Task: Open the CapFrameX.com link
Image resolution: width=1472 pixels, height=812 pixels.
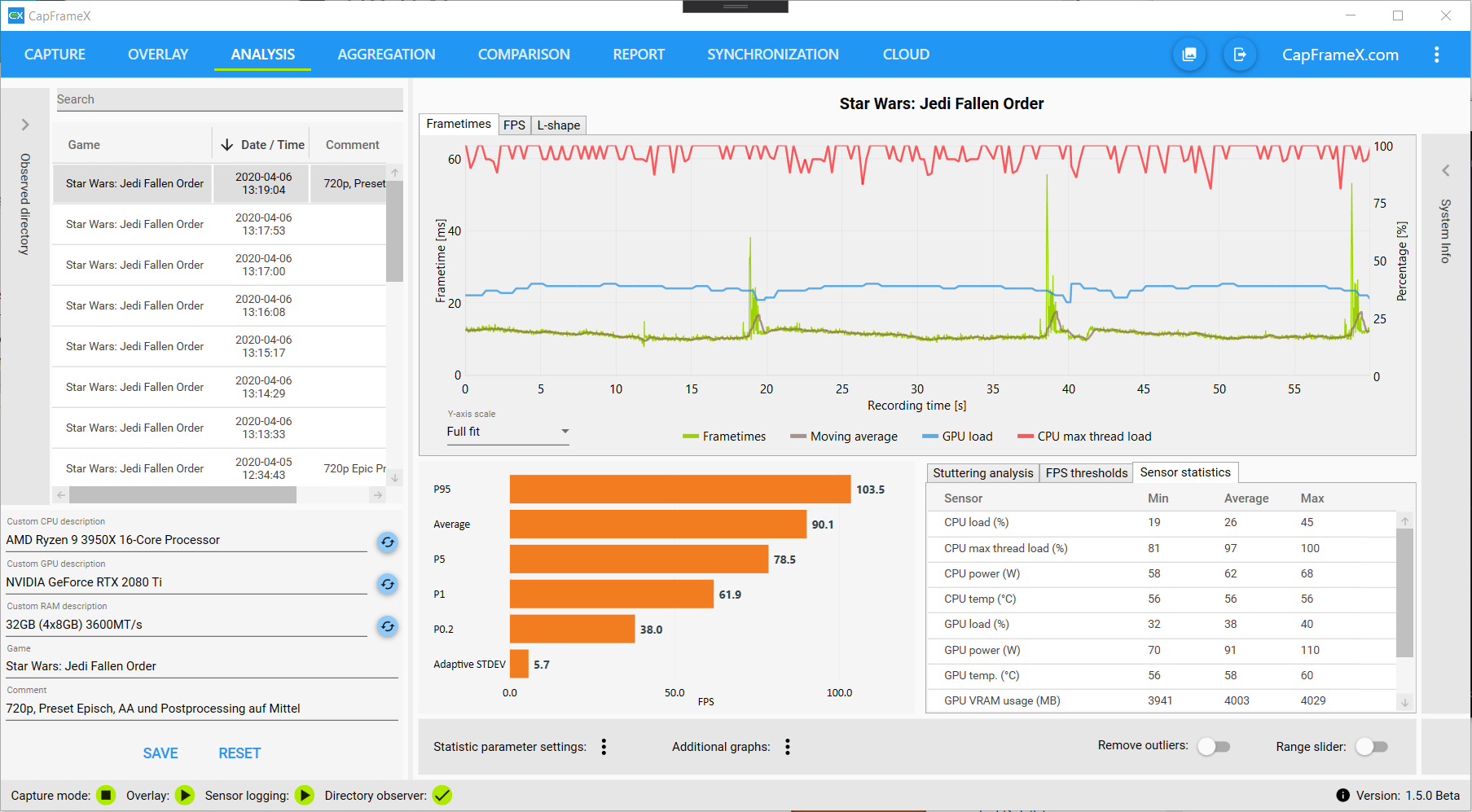Action: 1340,55
